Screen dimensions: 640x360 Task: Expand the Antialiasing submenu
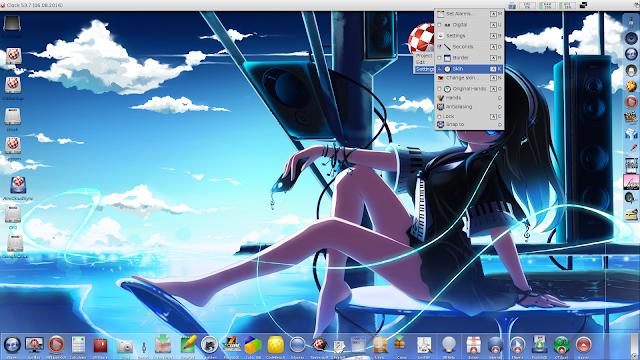[x=469, y=107]
